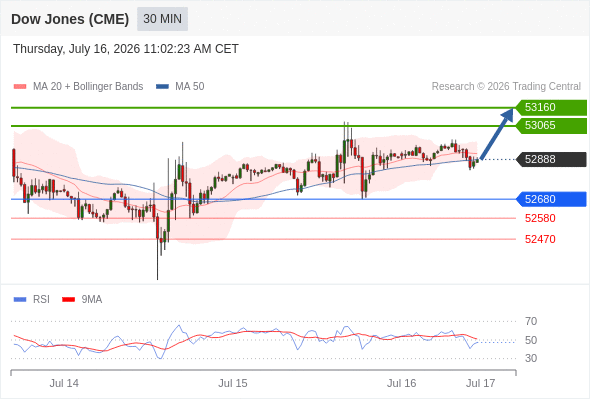Toggle the RSI legend label

pyautogui.click(x=41, y=300)
